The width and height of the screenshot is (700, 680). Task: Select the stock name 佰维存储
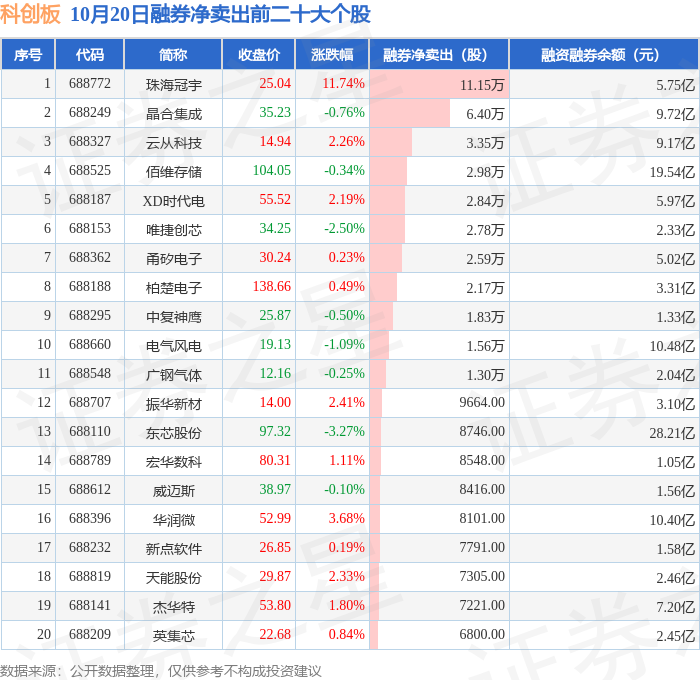174,172
